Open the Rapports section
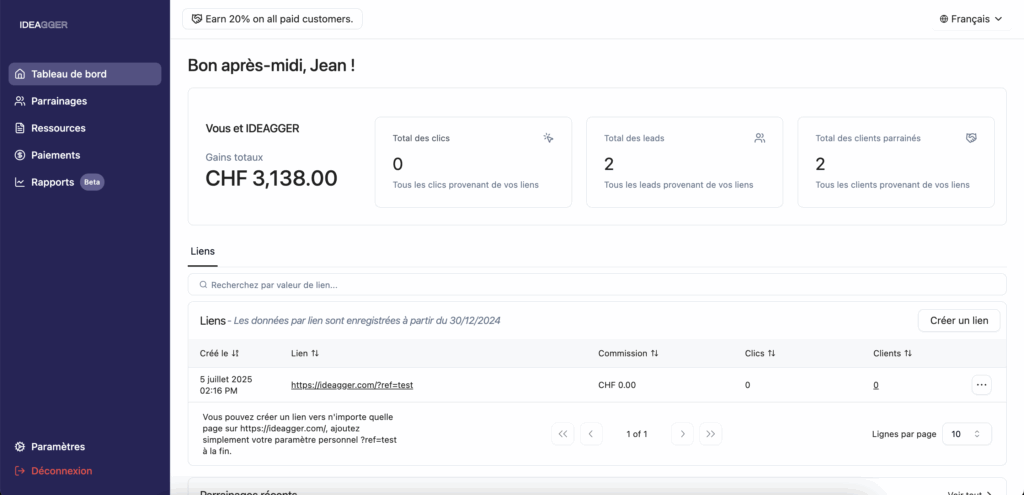Image resolution: width=1024 pixels, height=495 pixels. pyautogui.click(x=85, y=182)
